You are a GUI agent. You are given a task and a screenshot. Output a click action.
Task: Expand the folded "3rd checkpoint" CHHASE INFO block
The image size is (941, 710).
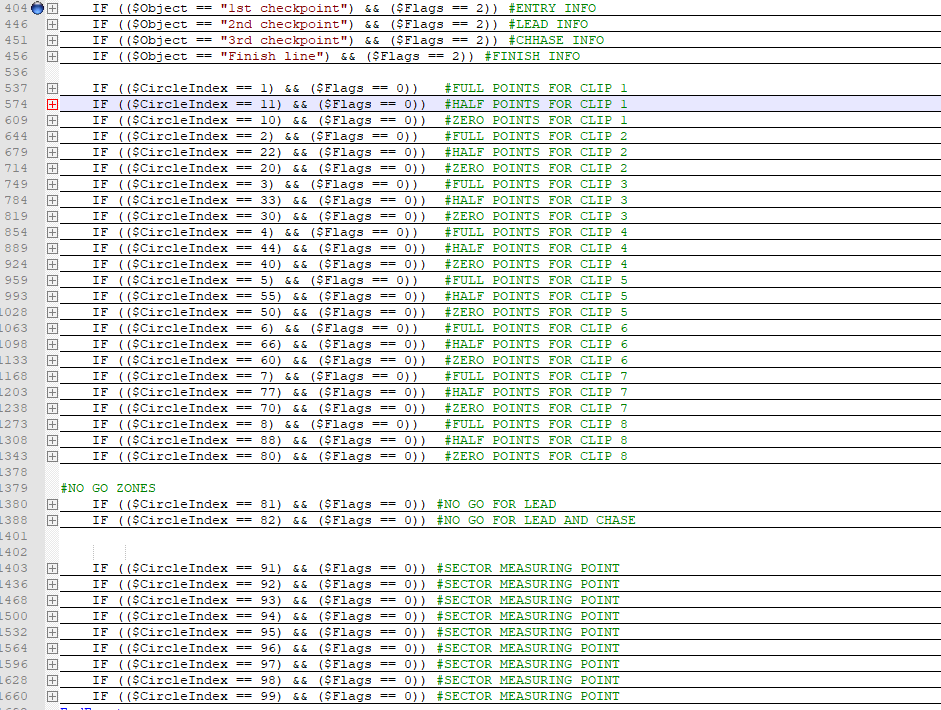coord(52,40)
